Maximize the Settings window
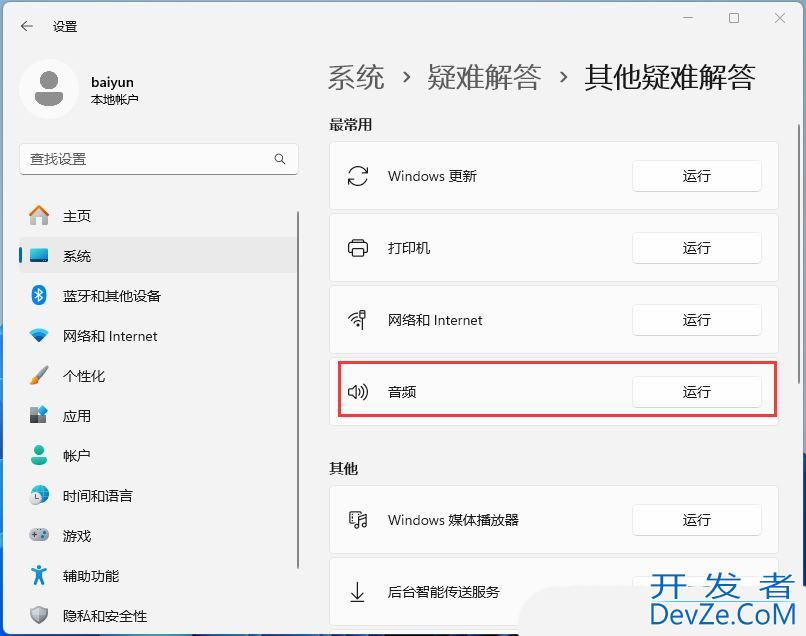The image size is (806, 636). (734, 18)
